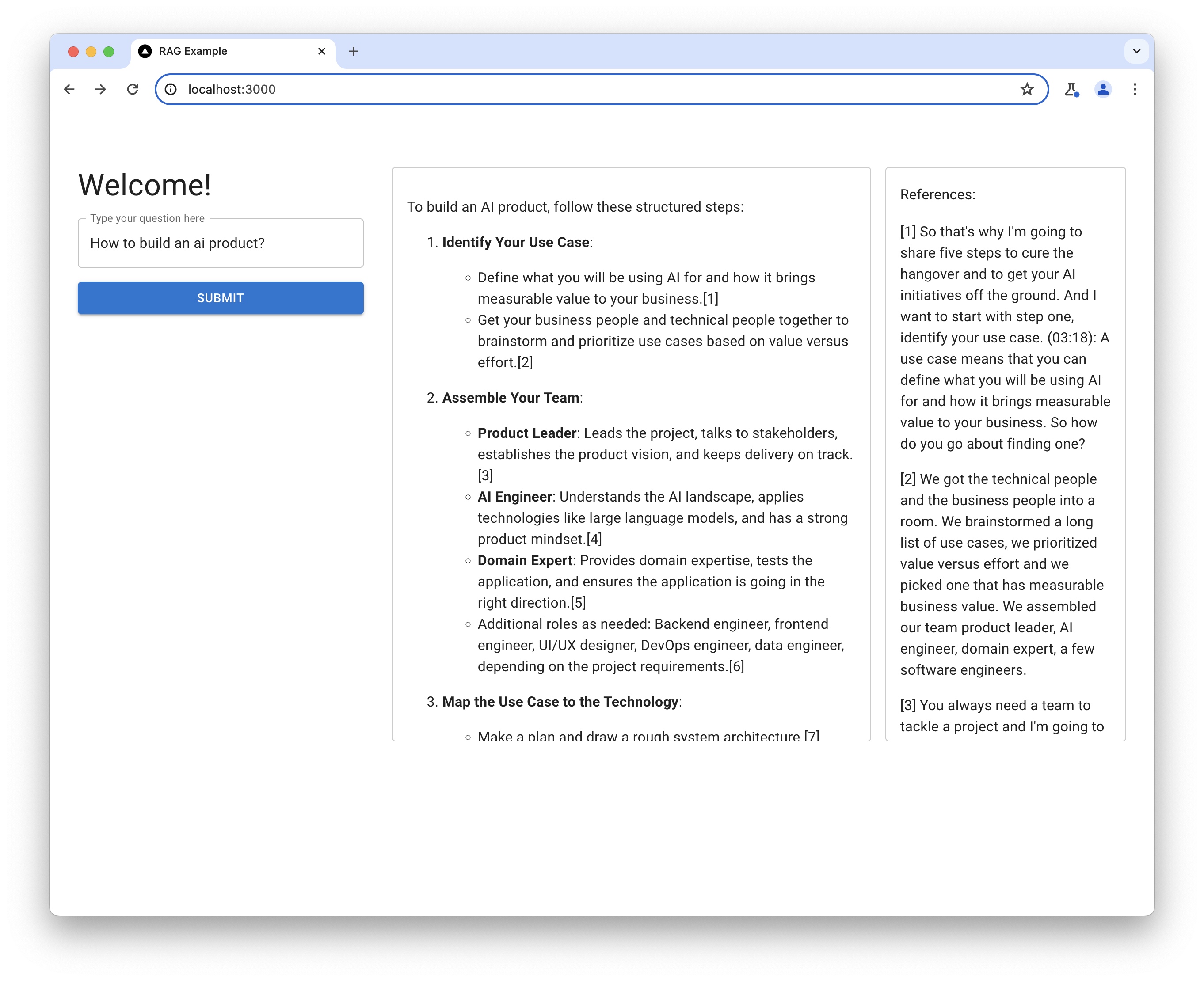Click the favicon on the RAG Example tab
The image size is (1204, 981).
(x=145, y=51)
